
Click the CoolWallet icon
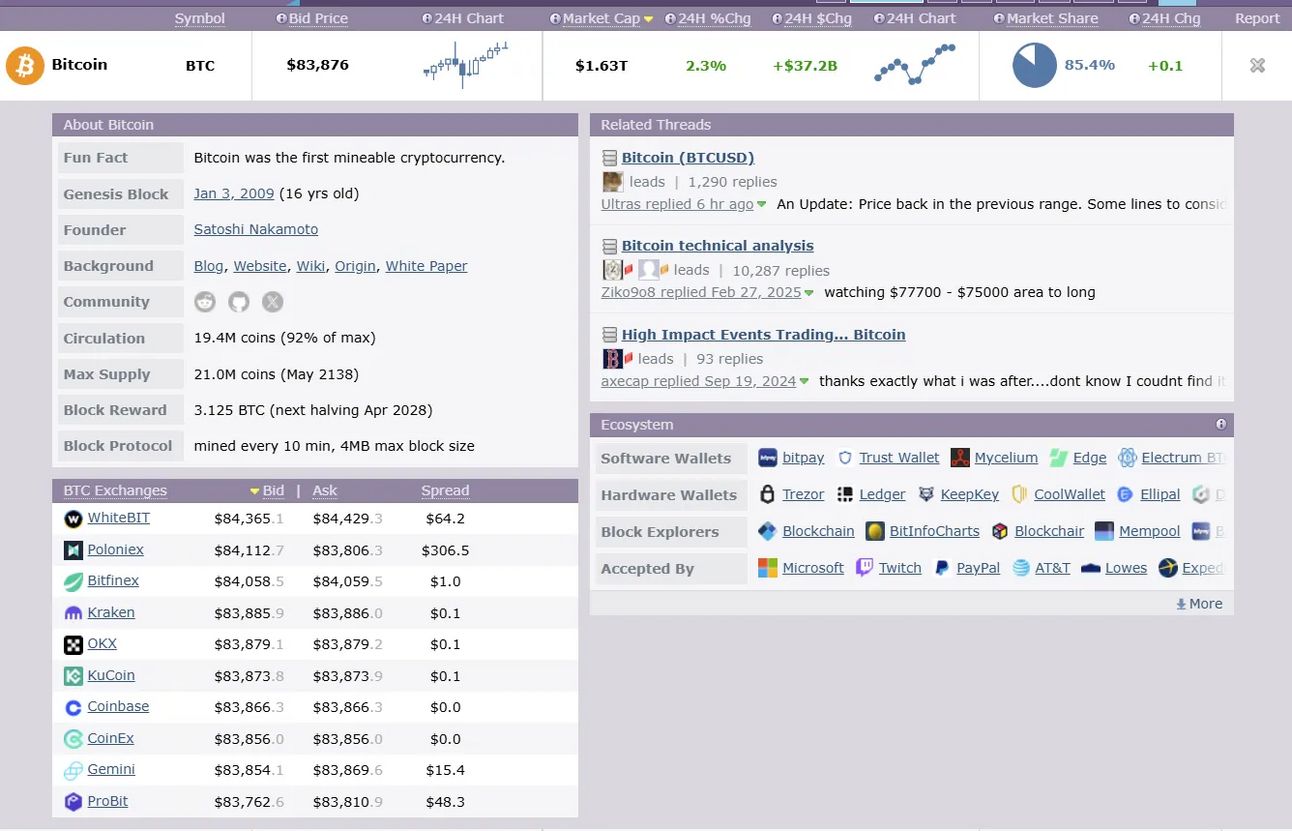pyautogui.click(x=1019, y=494)
